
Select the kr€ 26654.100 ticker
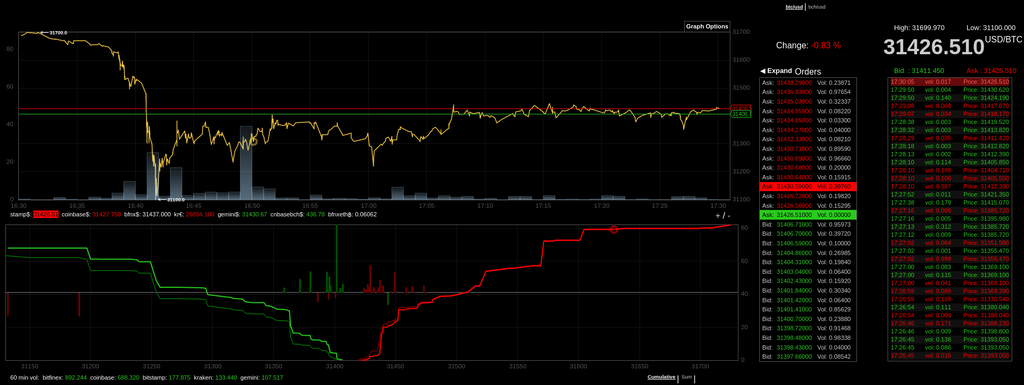(195, 214)
